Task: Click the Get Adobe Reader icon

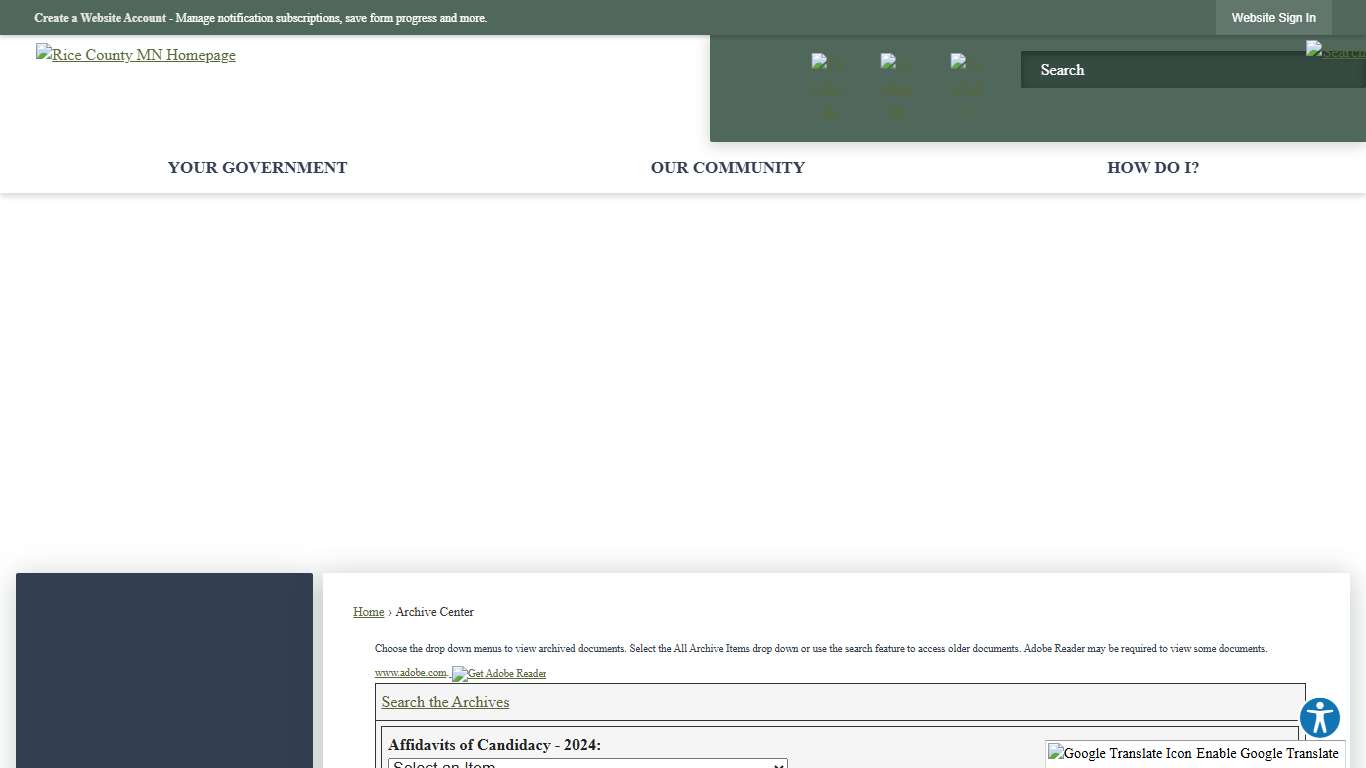Action: (499, 674)
